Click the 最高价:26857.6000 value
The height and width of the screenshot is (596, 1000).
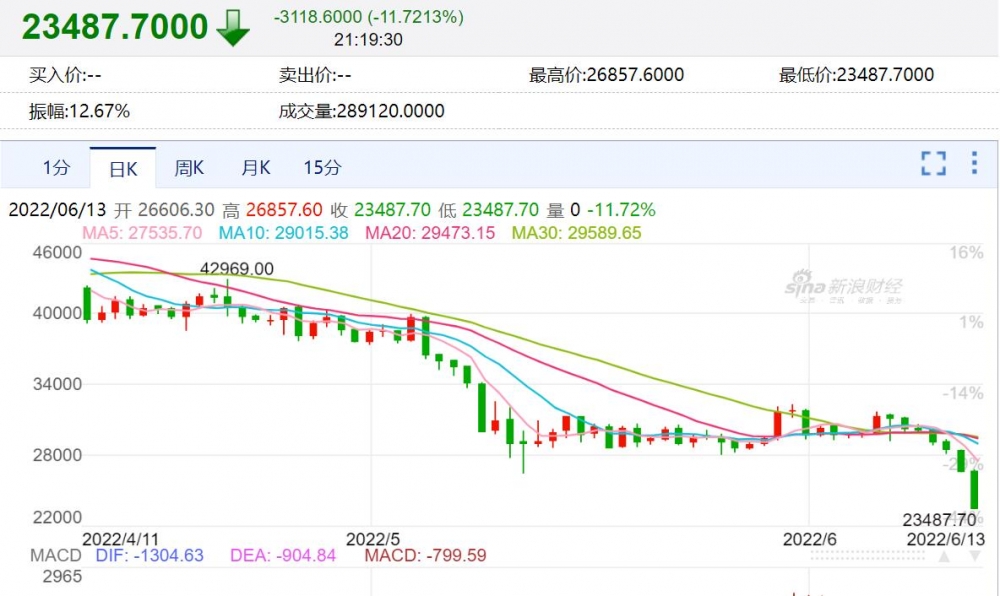point(606,75)
